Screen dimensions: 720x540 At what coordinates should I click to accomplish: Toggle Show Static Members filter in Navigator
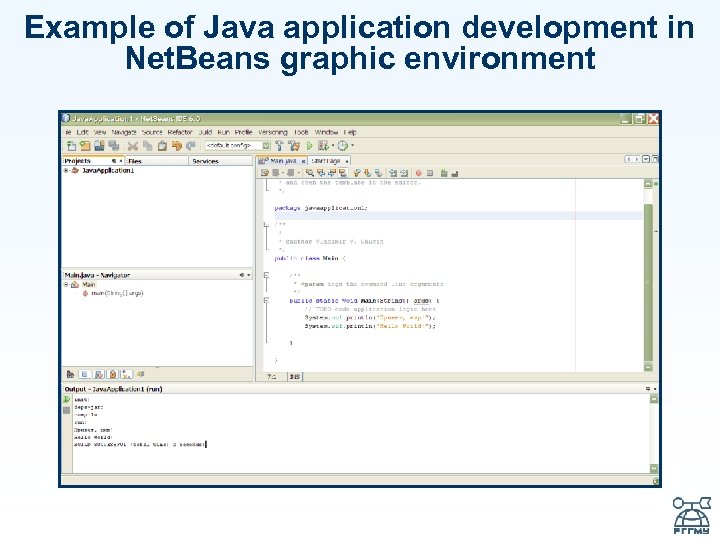99,375
